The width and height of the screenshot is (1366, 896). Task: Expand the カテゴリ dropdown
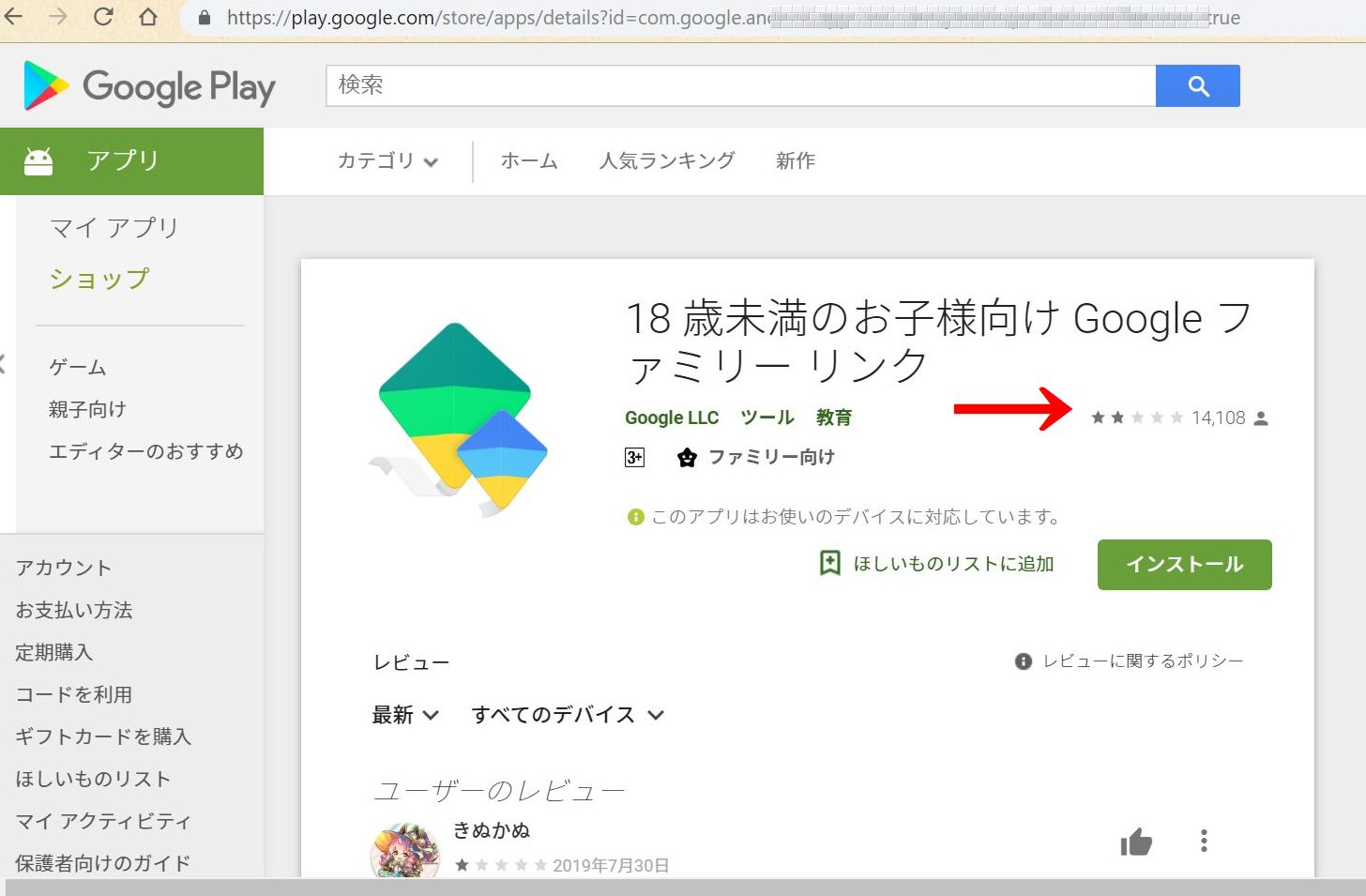tap(387, 161)
